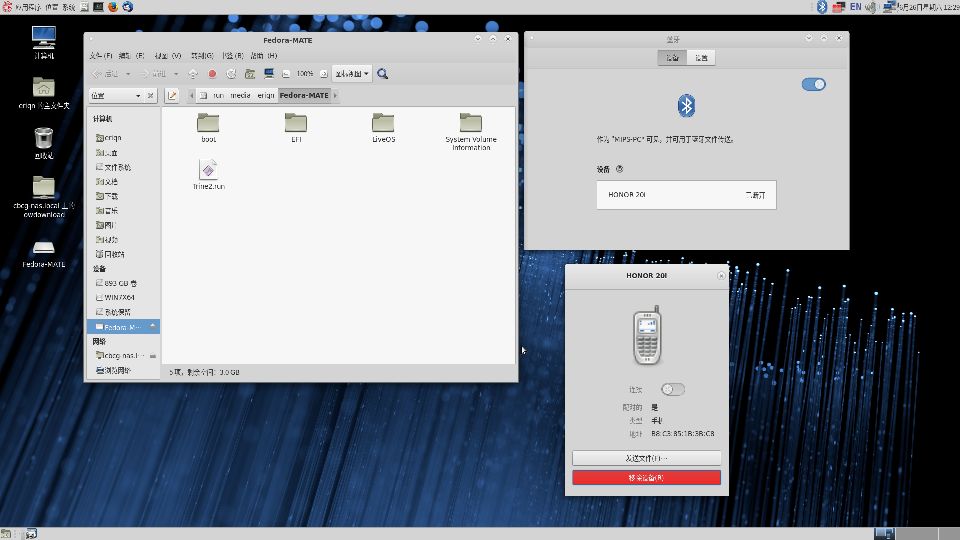Select the '893 GB' volume in sidebar
This screenshot has height=540, width=960.
pos(123,283)
